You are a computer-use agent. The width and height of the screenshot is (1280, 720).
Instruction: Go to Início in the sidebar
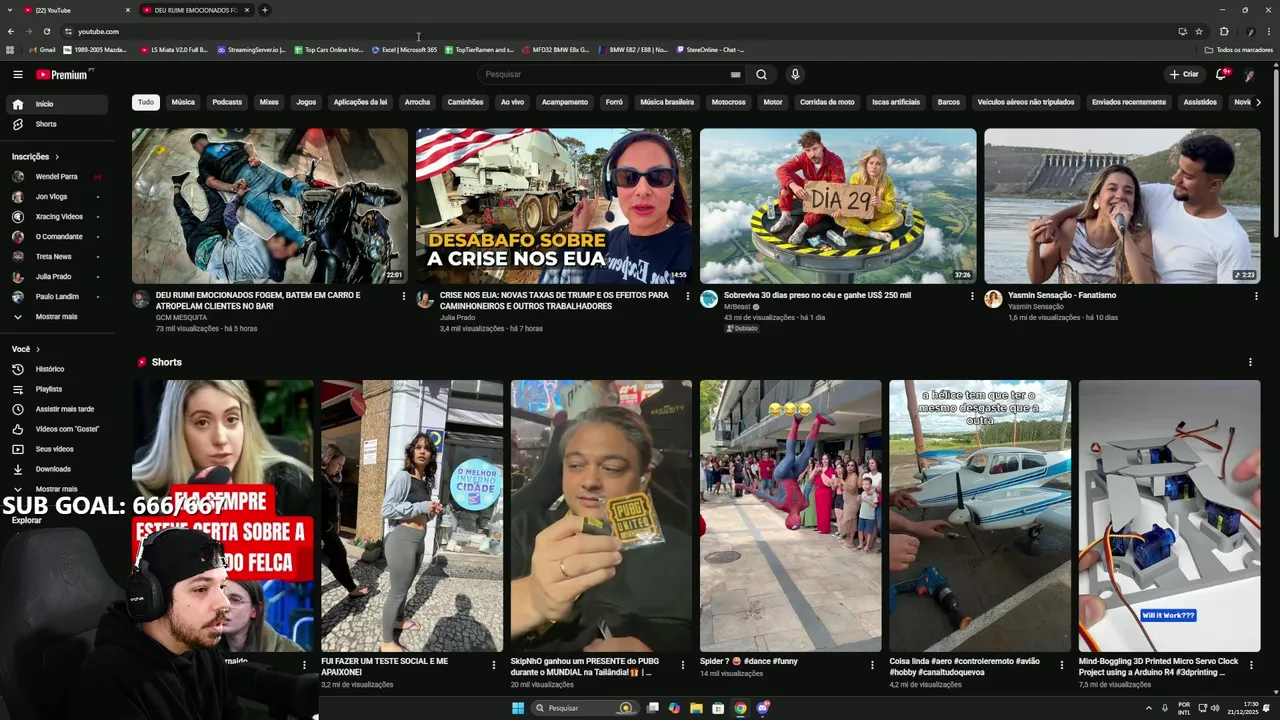pos(56,104)
